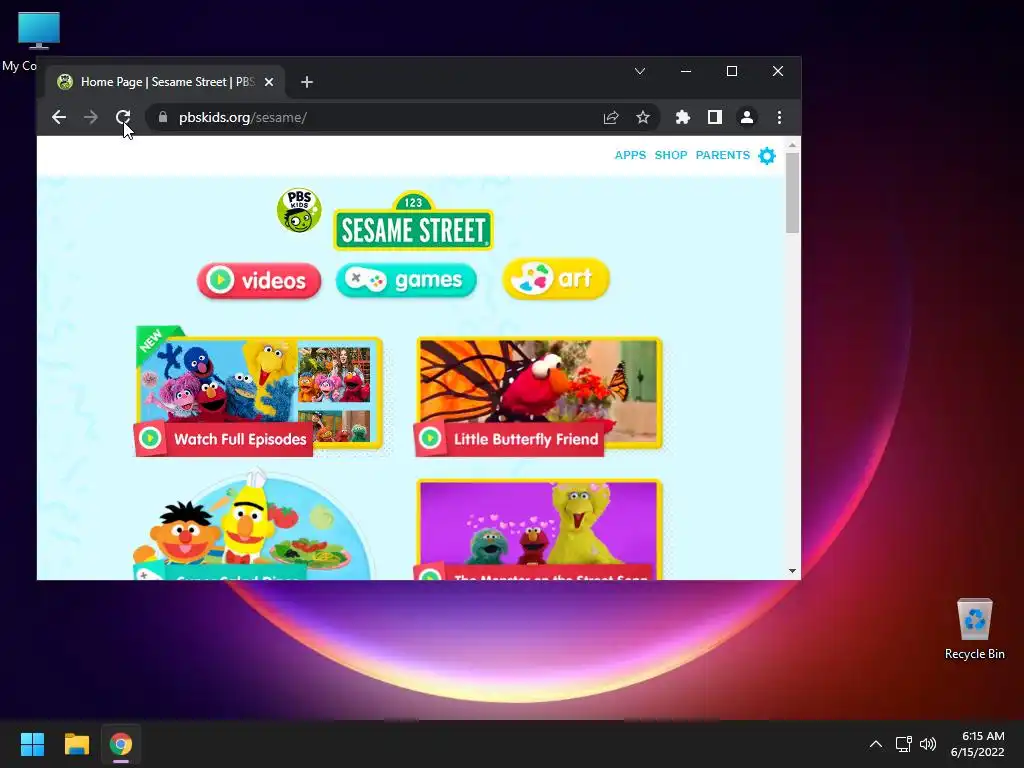Click the Sesame Street sign logo
This screenshot has height=768, width=1024.
(413, 221)
